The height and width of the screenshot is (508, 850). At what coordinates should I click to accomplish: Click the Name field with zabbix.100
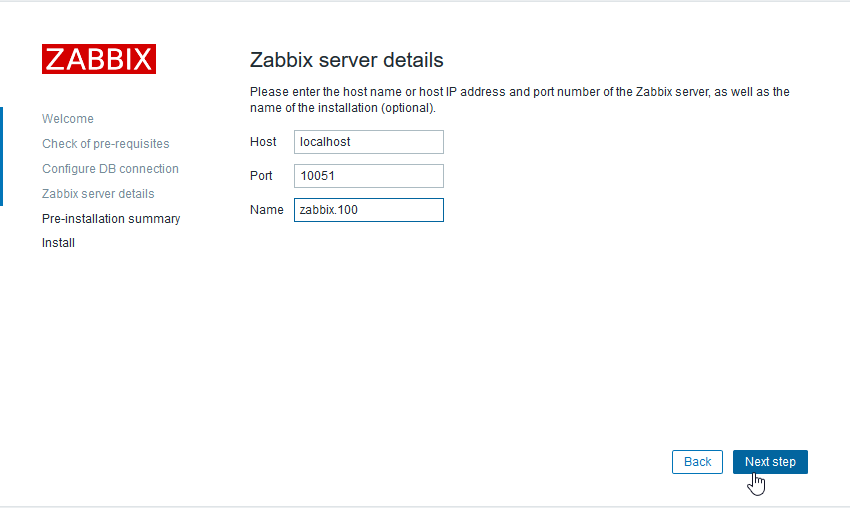pyautogui.click(x=368, y=210)
